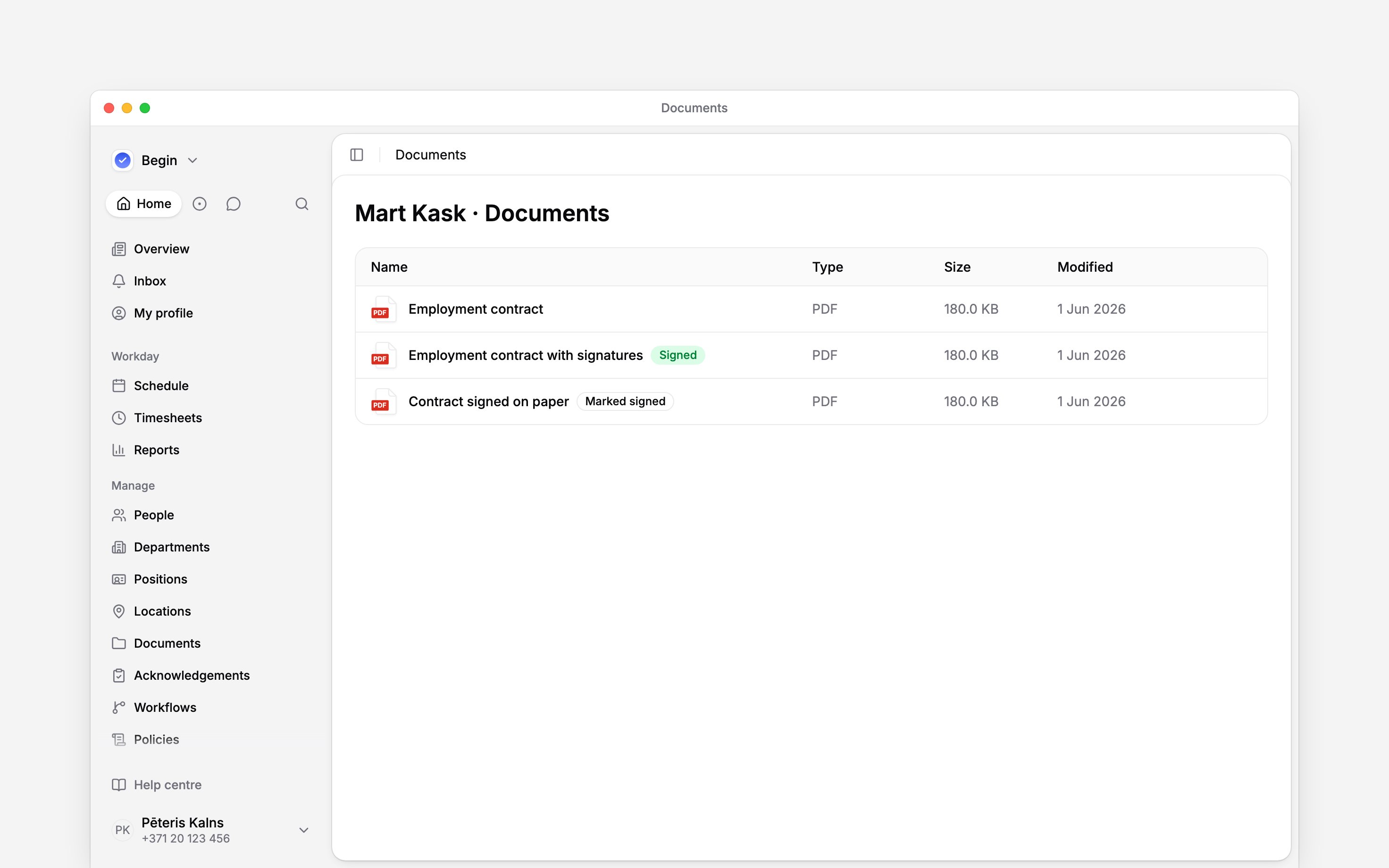
Task: Open Contract signed on paper file
Action: point(488,401)
